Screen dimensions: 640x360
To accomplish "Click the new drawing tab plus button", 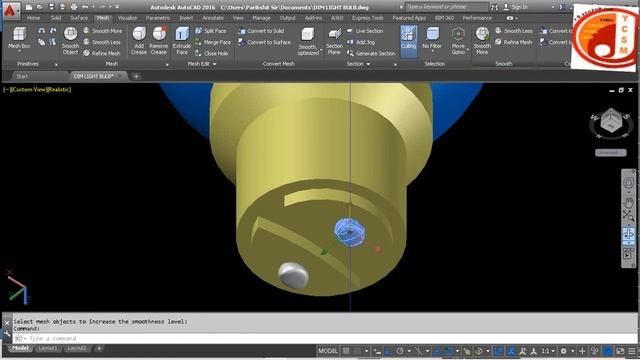I will point(136,76).
